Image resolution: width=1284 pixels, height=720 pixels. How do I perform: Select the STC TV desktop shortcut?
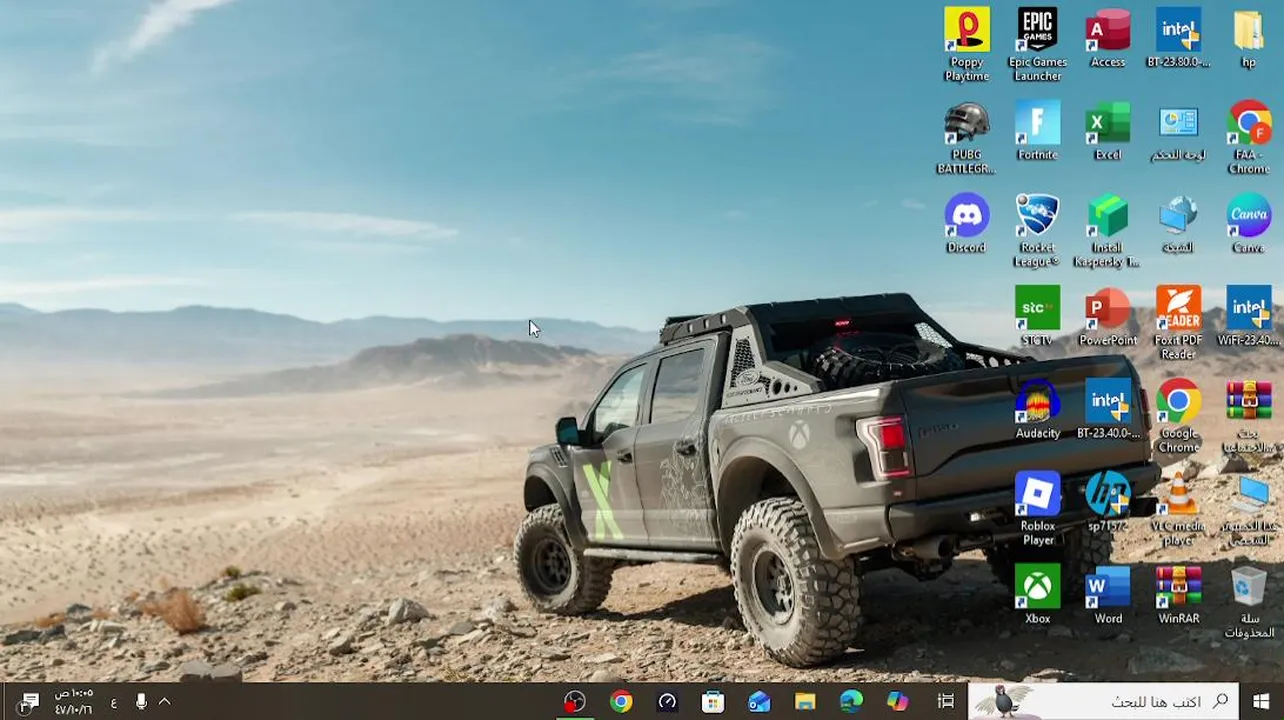pos(1037,316)
